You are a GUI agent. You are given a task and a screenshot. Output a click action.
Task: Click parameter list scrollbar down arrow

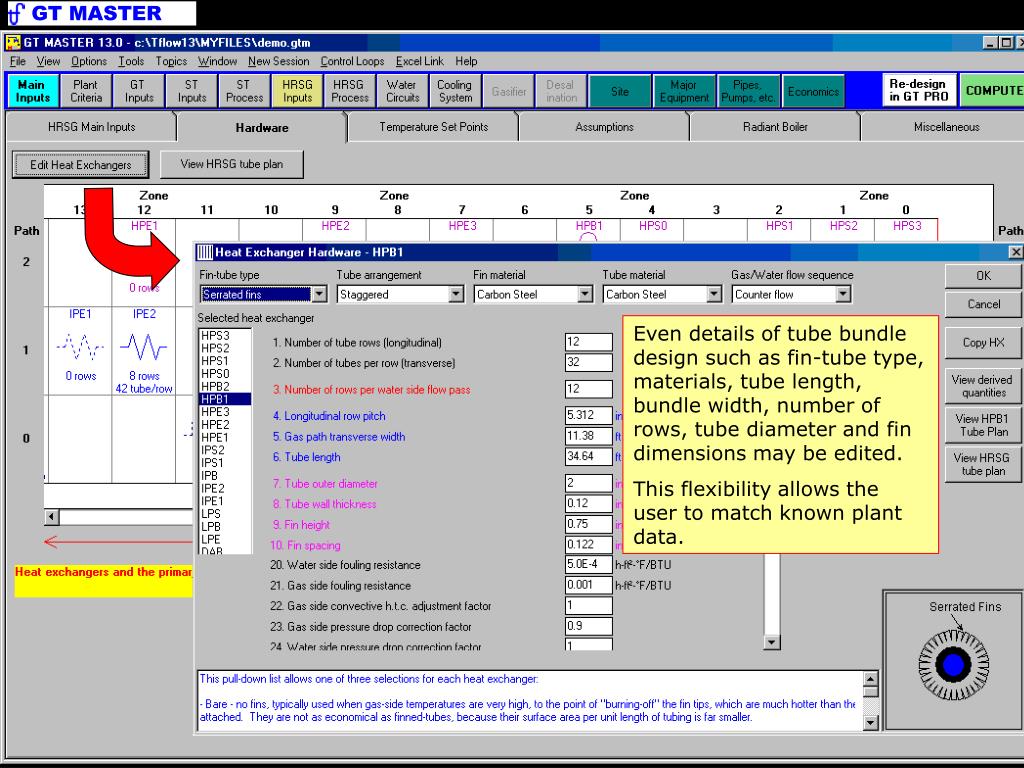coord(771,643)
